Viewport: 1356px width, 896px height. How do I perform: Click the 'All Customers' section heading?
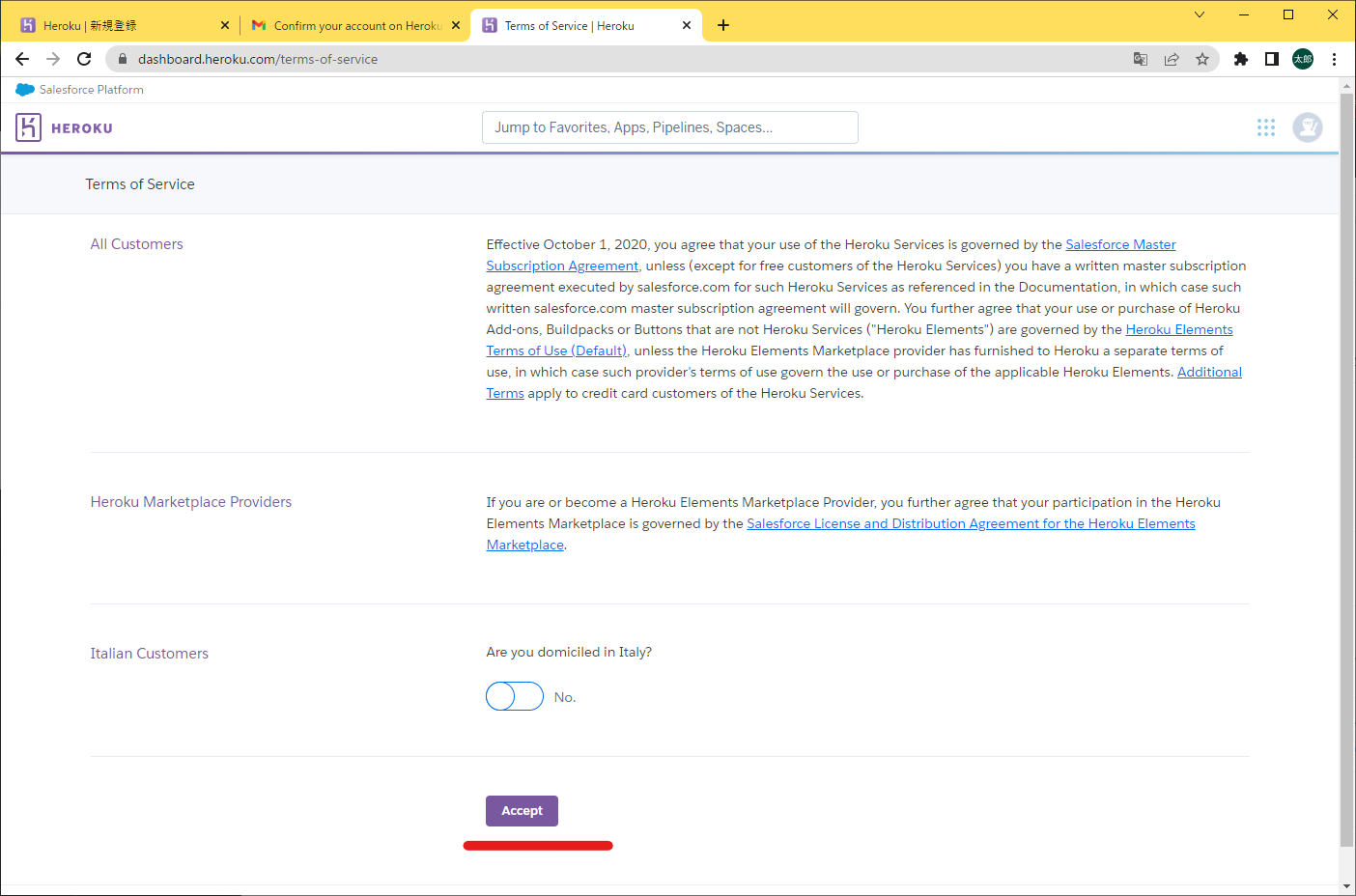137,244
